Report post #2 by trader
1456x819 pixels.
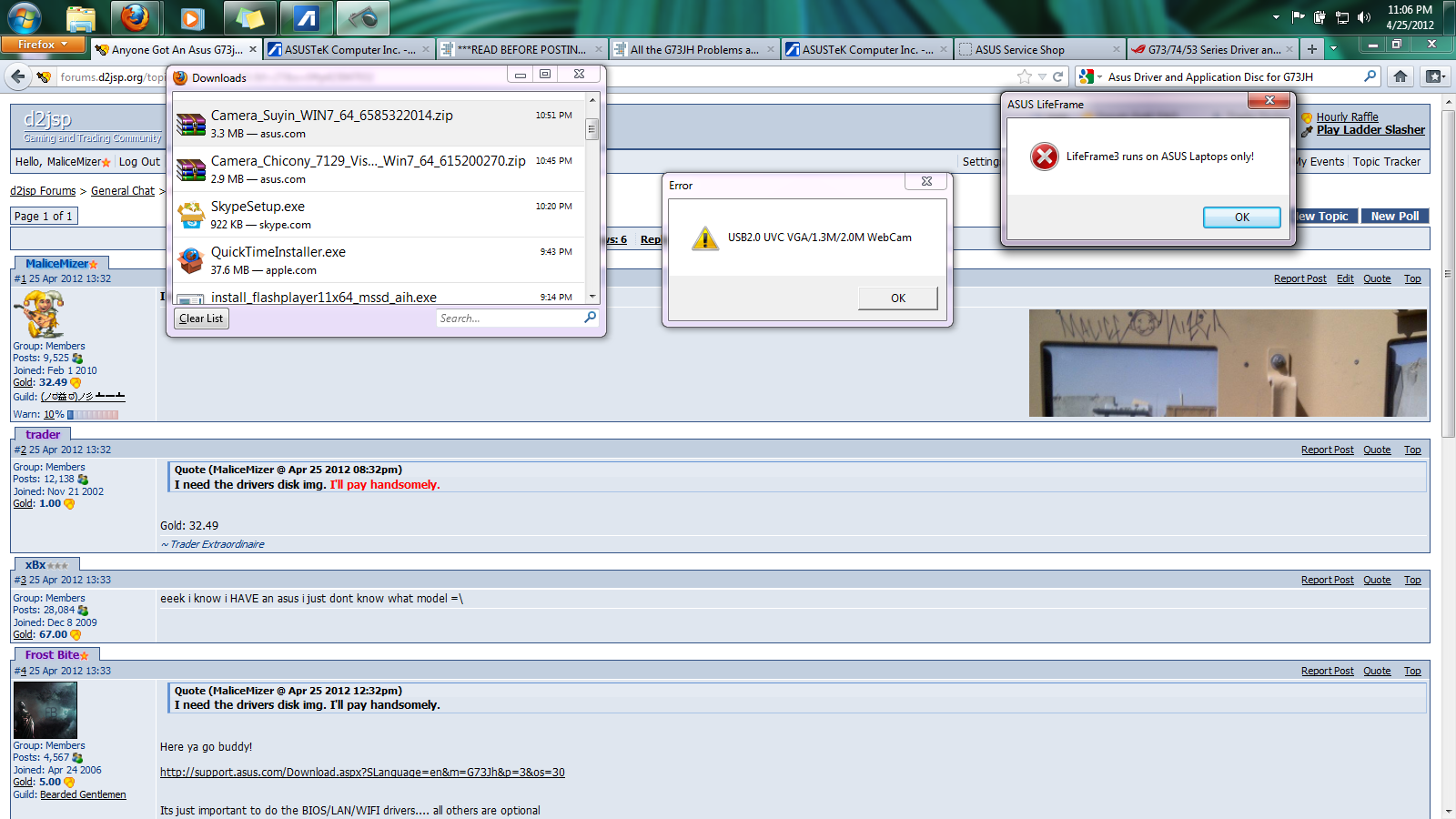1327,450
